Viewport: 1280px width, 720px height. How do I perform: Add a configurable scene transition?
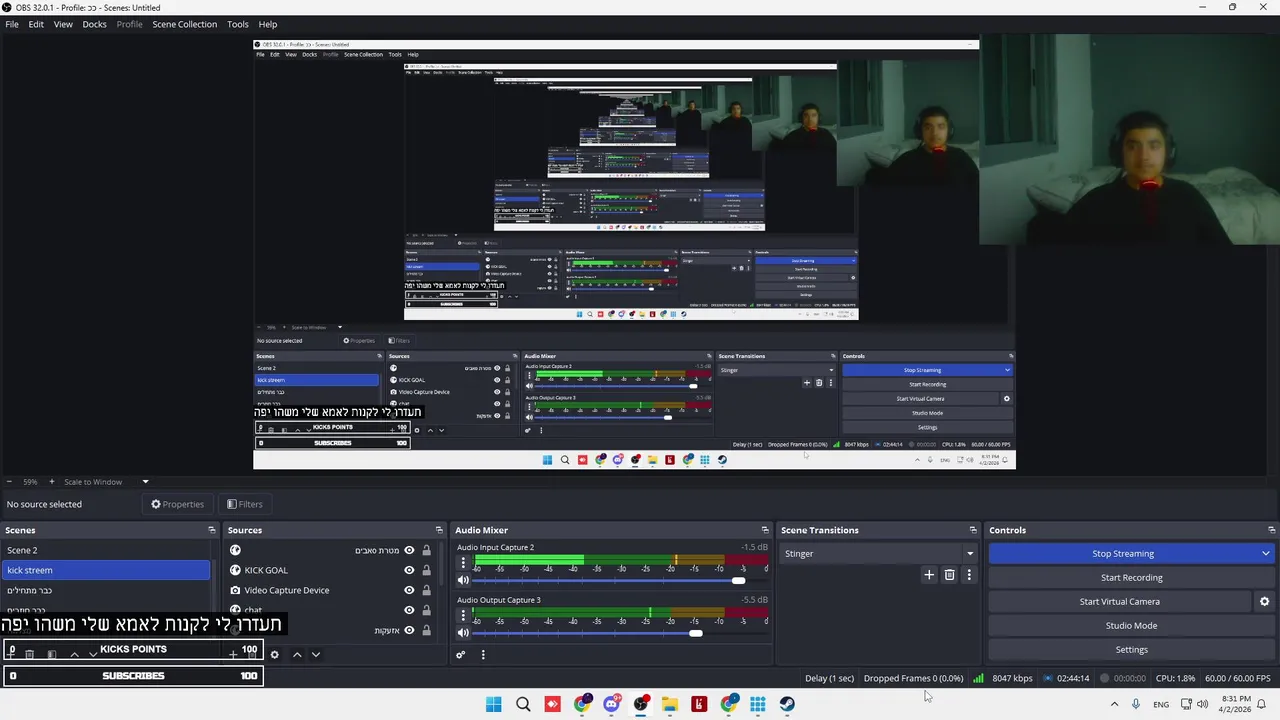tap(929, 575)
